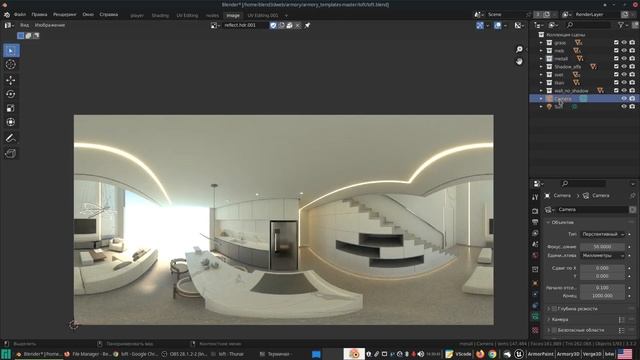Image resolution: width=640 pixels, height=360 pixels.
Task: Click the outliner search field
Action: point(587,25)
